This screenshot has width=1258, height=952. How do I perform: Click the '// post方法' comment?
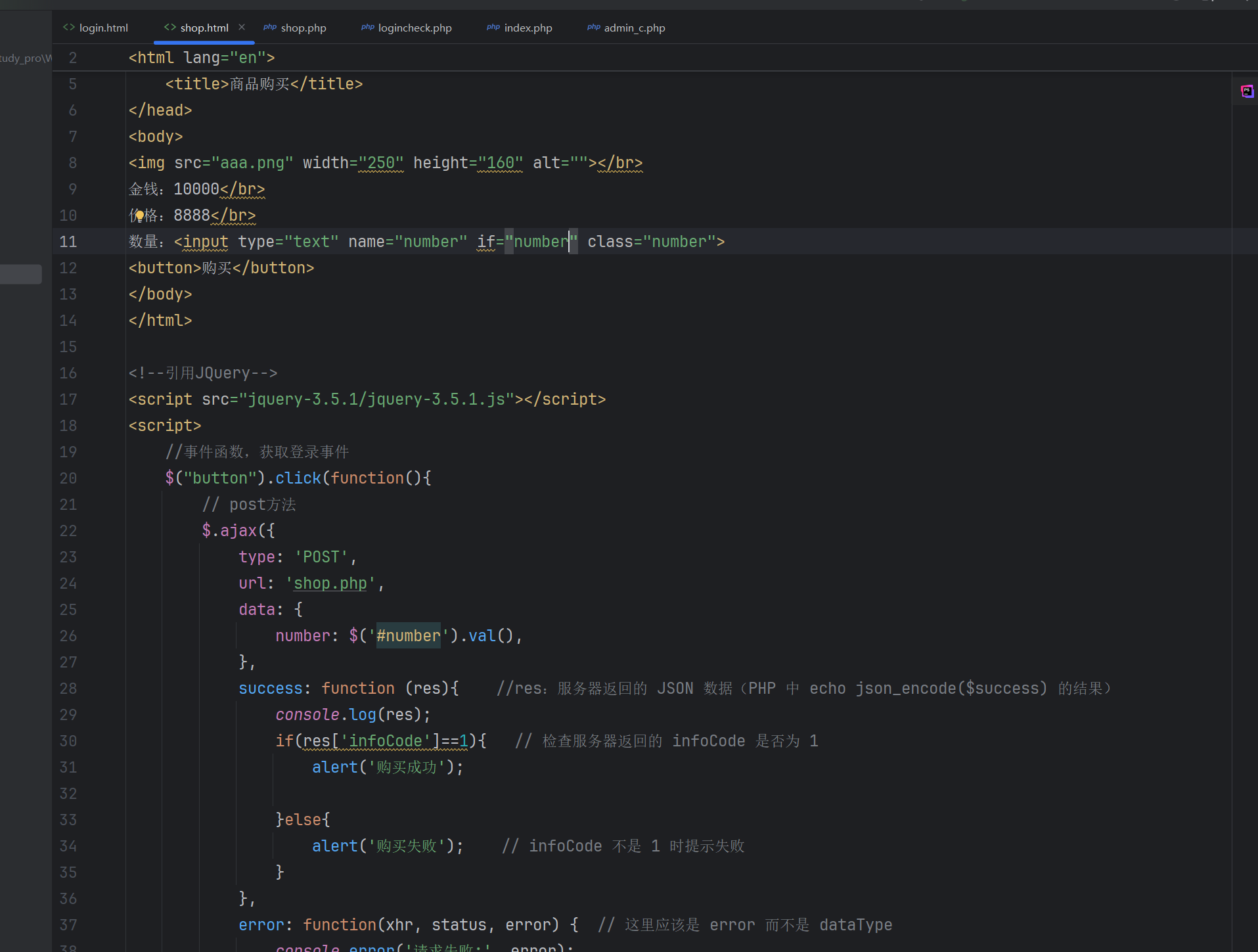(249, 504)
